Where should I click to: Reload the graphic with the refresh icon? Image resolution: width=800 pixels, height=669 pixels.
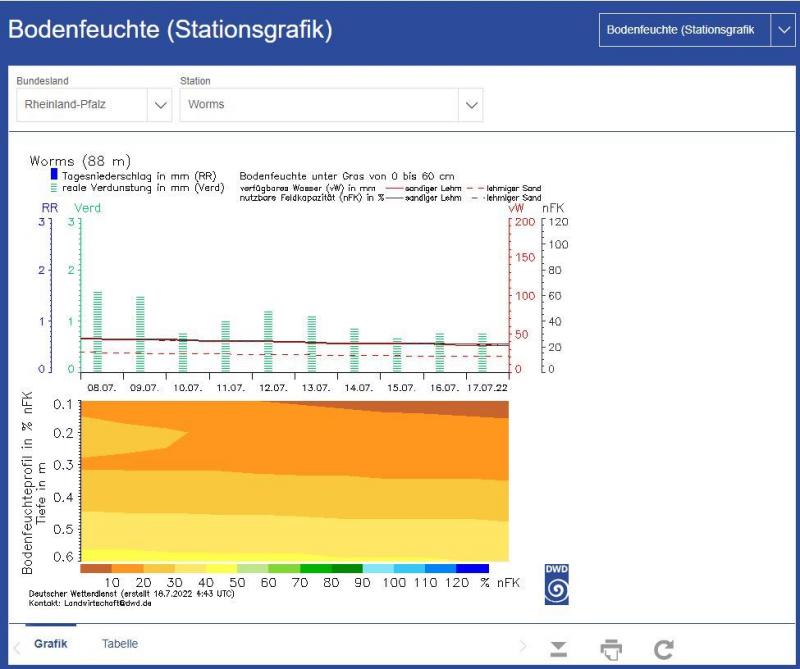coord(662,650)
